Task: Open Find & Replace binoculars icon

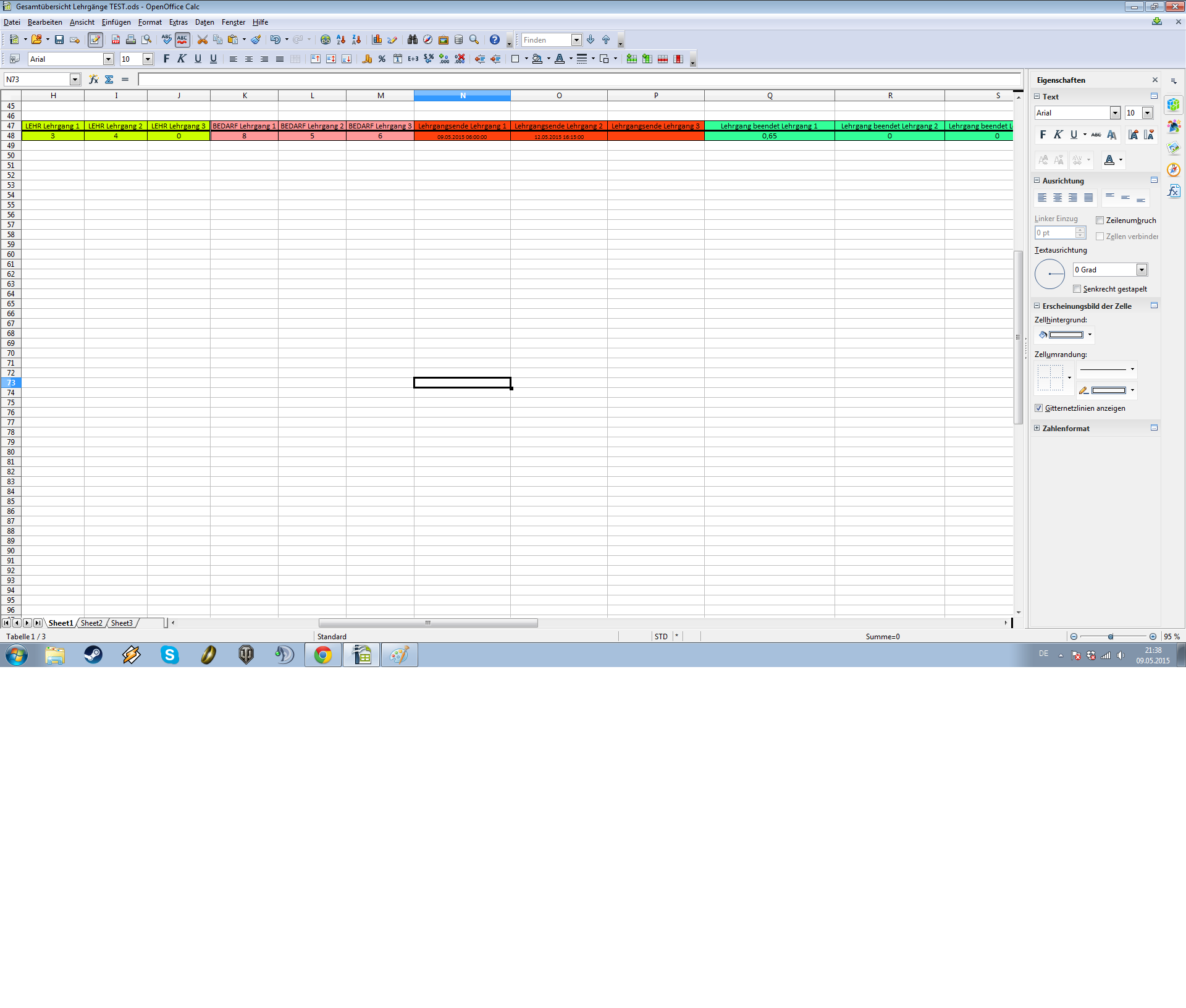Action: pyautogui.click(x=413, y=40)
